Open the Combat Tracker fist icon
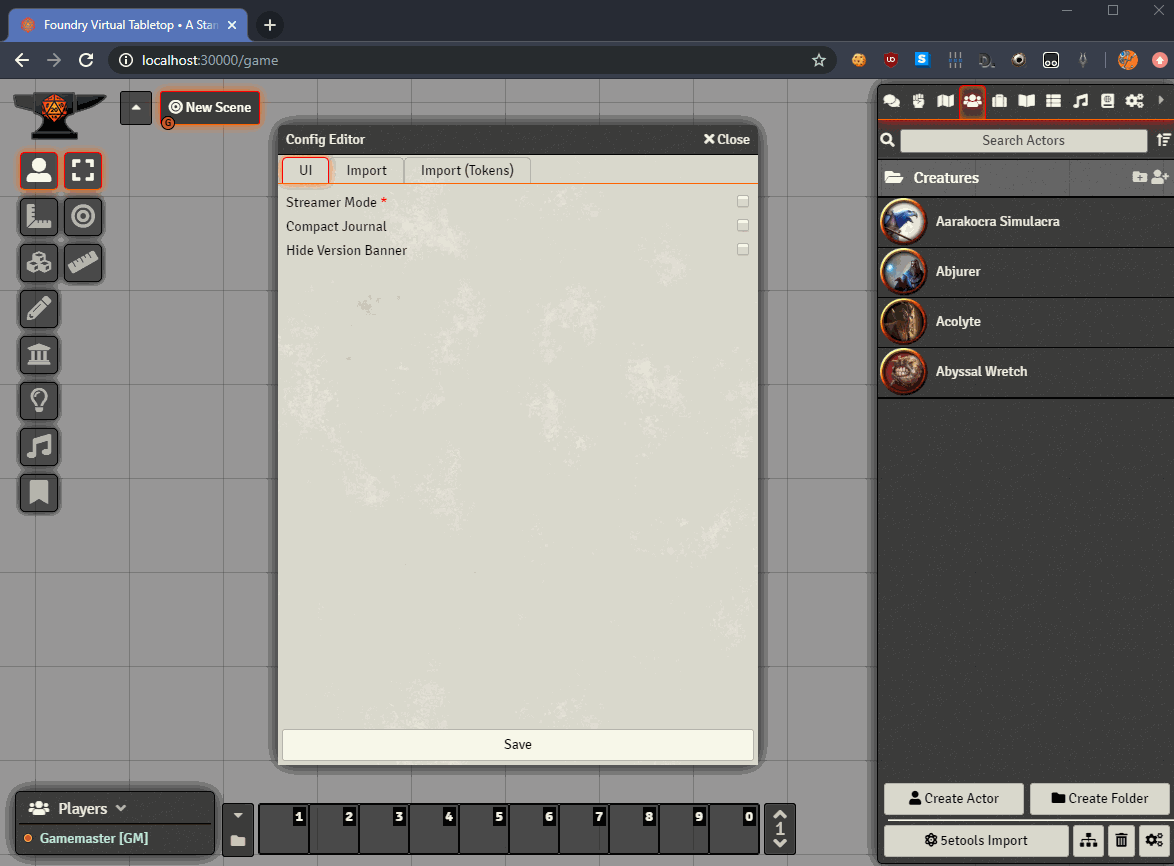Viewport: 1174px width, 866px height. 918,101
